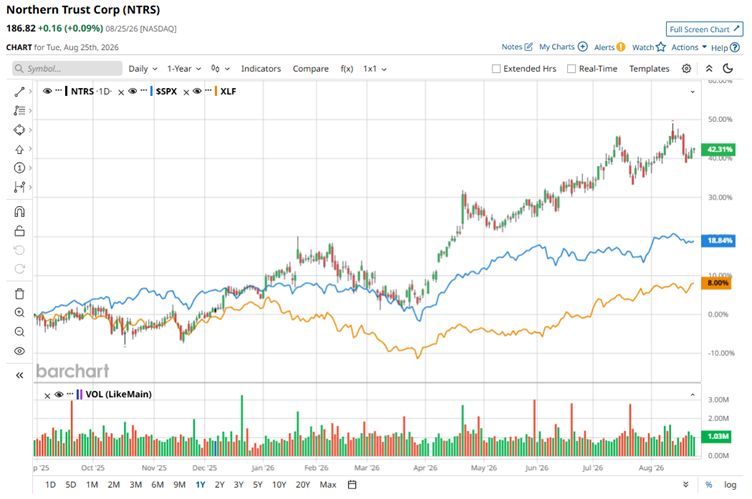The width and height of the screenshot is (752, 499).
Task: Open chart Templates
Action: pyautogui.click(x=649, y=69)
